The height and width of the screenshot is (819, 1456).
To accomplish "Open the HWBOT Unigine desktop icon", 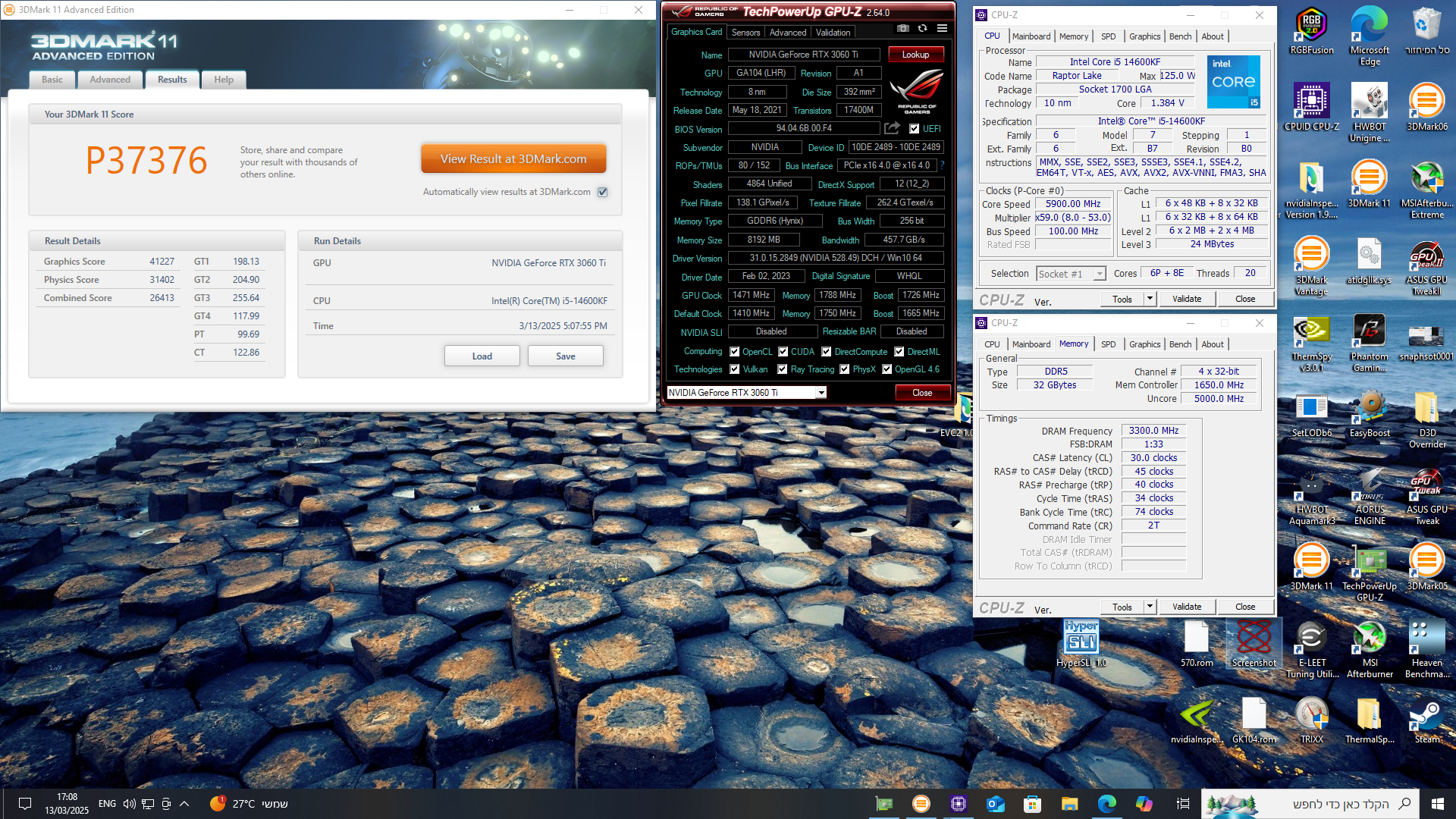I will point(1370,112).
